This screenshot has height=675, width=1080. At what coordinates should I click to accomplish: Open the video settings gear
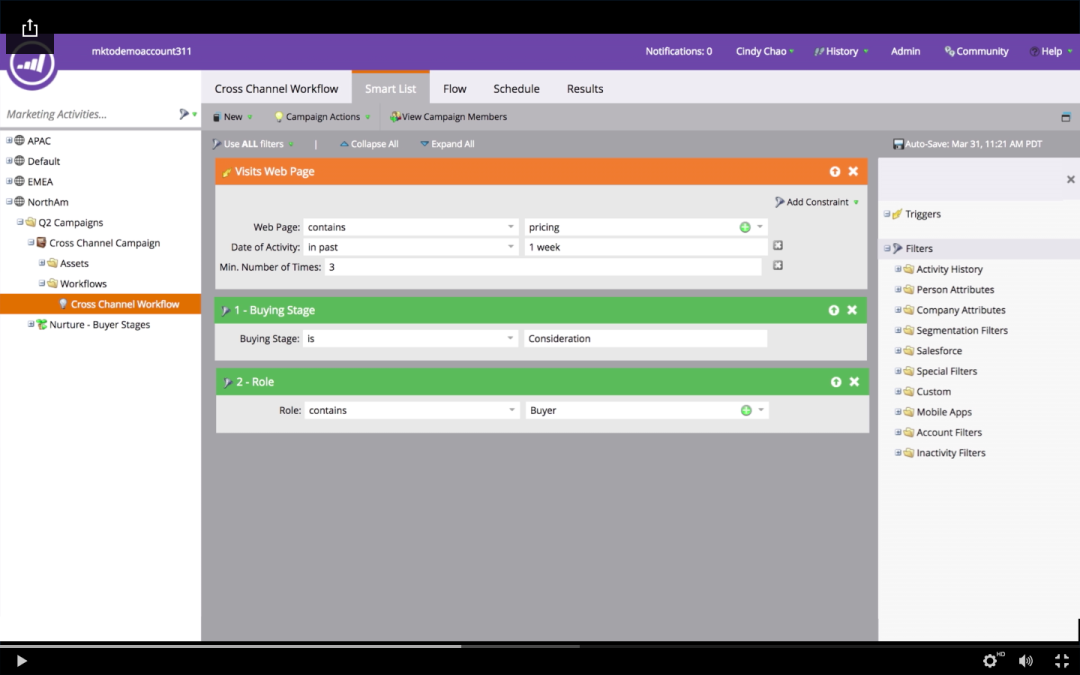990,661
